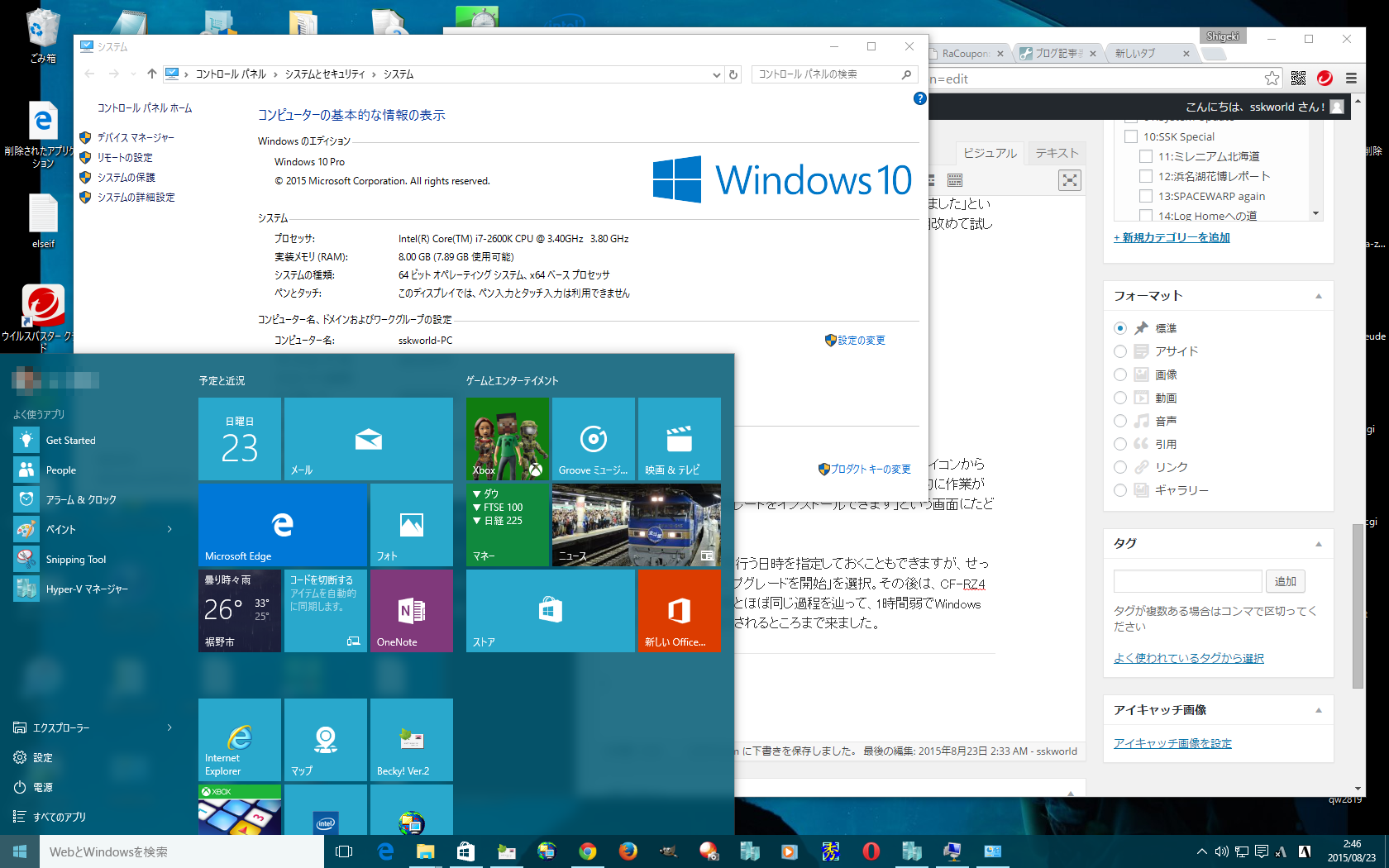Open Get Started from the app list

click(94, 441)
